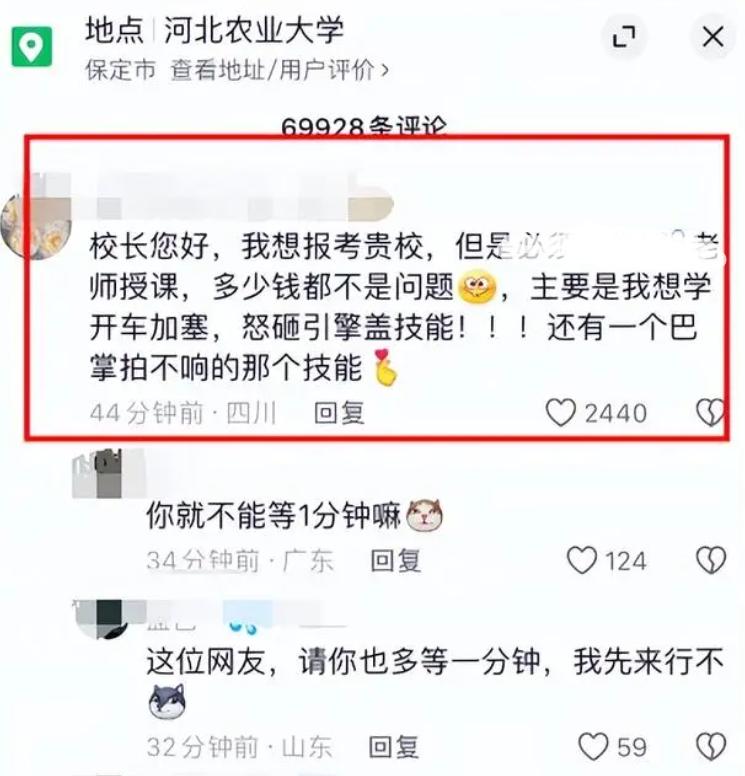Dislike the Sichuan user's comment
This screenshot has width=745, height=776.
pyautogui.click(x=711, y=413)
